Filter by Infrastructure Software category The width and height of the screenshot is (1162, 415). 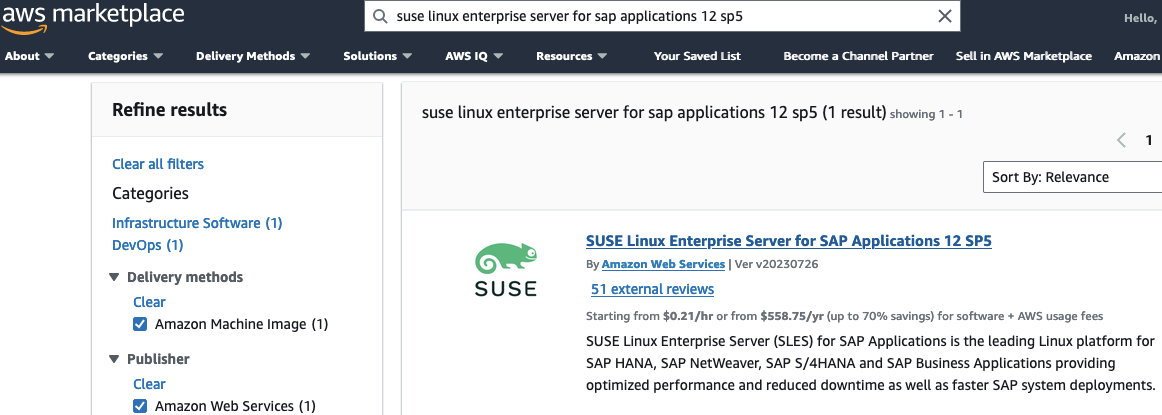(197, 223)
